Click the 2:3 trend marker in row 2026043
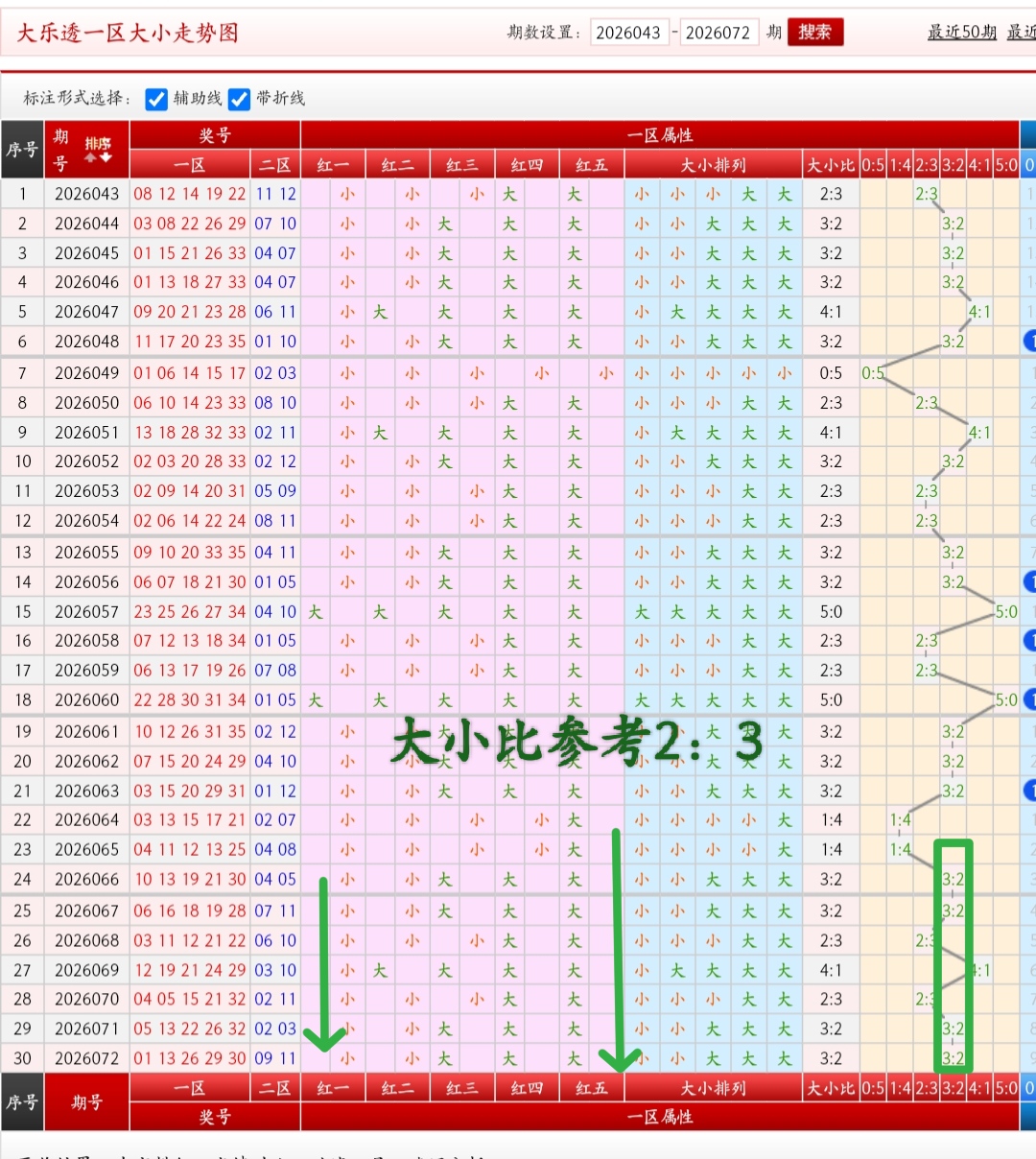1036x1159 pixels. (x=927, y=194)
